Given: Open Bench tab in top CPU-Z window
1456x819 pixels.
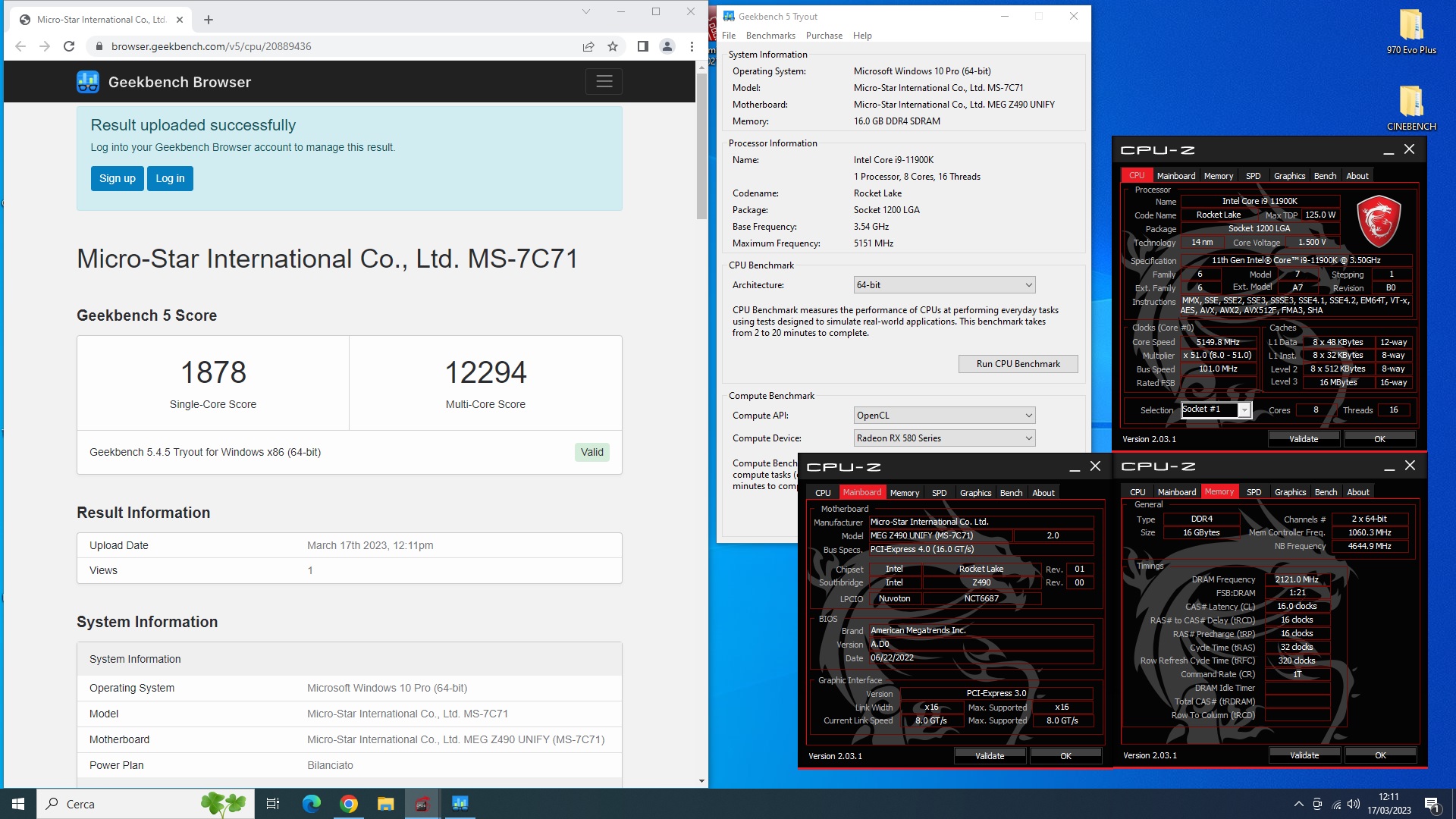Looking at the screenshot, I should 1325,176.
